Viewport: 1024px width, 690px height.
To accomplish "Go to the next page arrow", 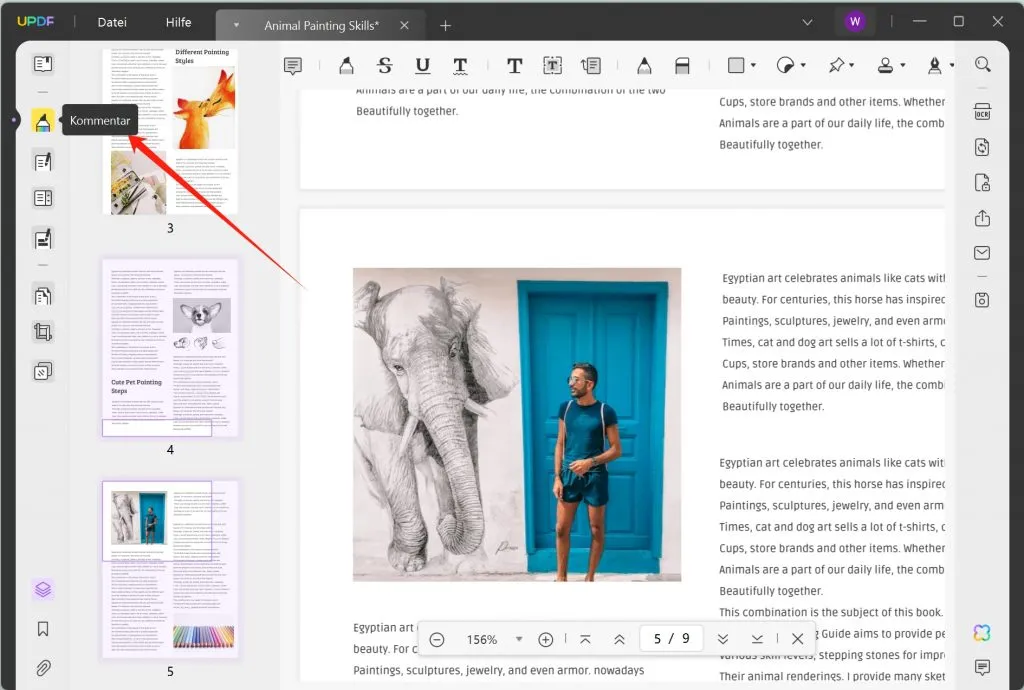I will (722, 640).
